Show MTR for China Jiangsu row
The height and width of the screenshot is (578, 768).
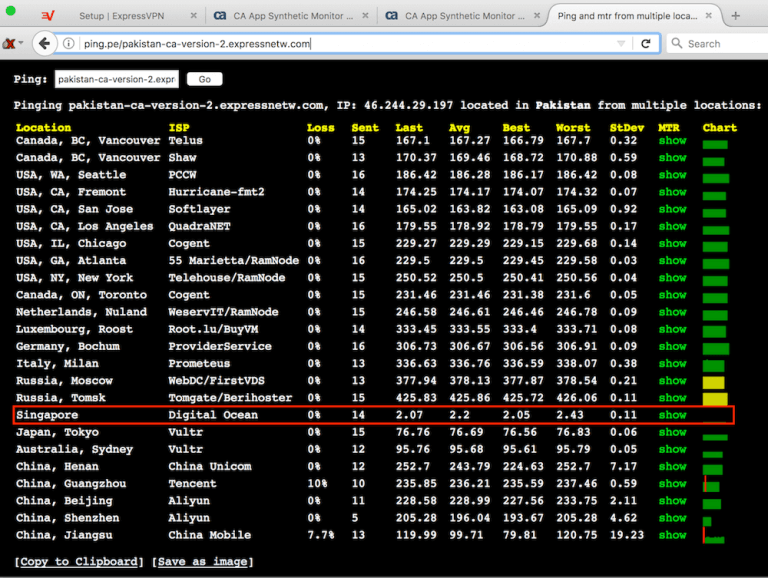tap(672, 535)
